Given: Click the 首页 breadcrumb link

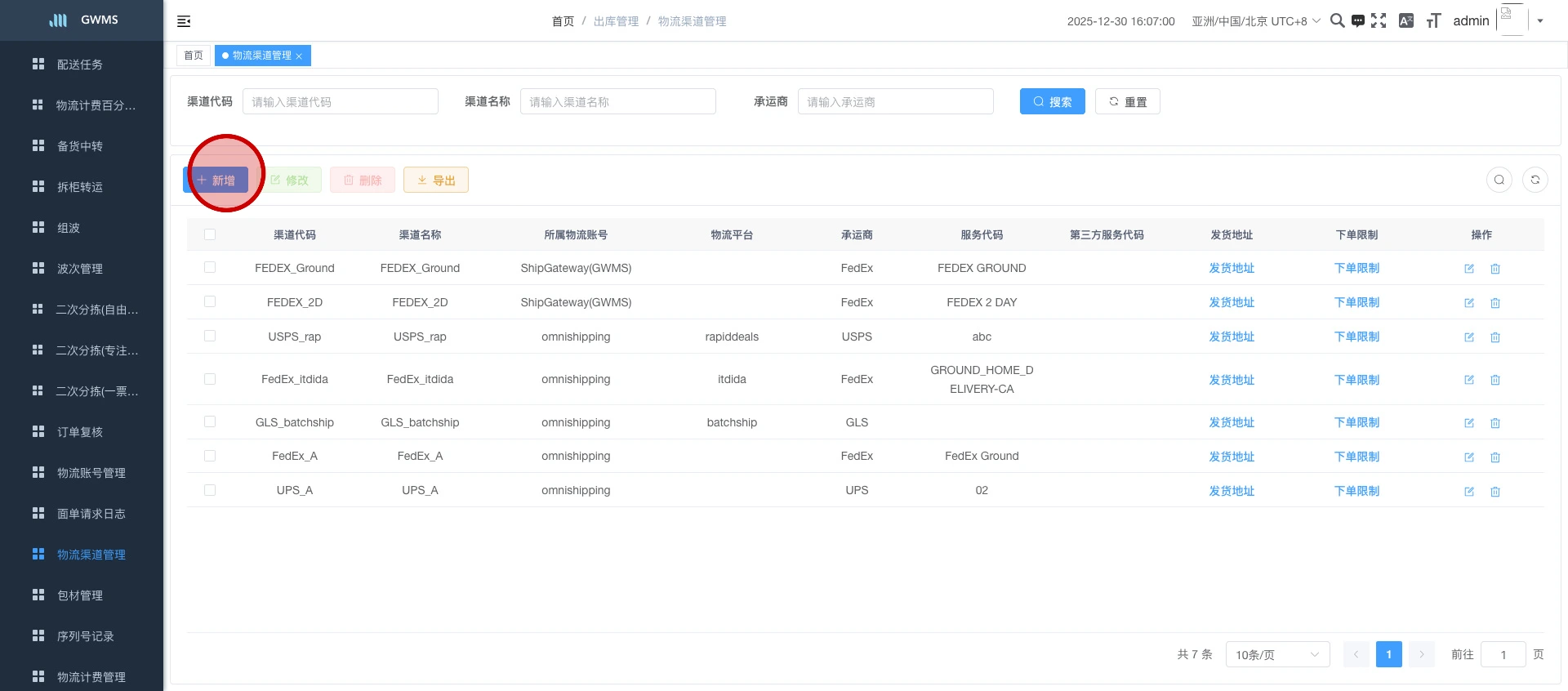Looking at the screenshot, I should point(563,21).
